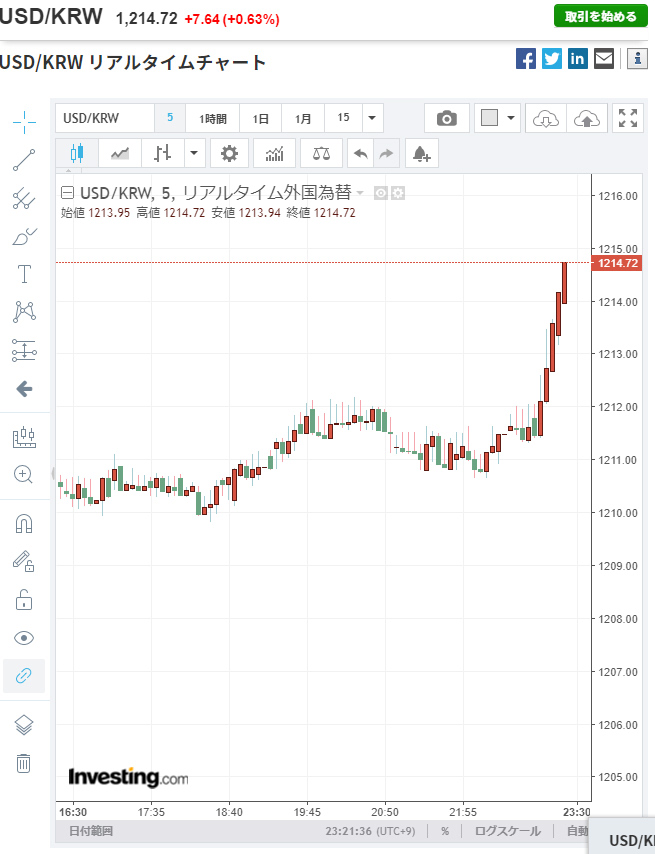This screenshot has height=854, width=655.
Task: Open the indicators chart icon
Action: click(x=274, y=153)
